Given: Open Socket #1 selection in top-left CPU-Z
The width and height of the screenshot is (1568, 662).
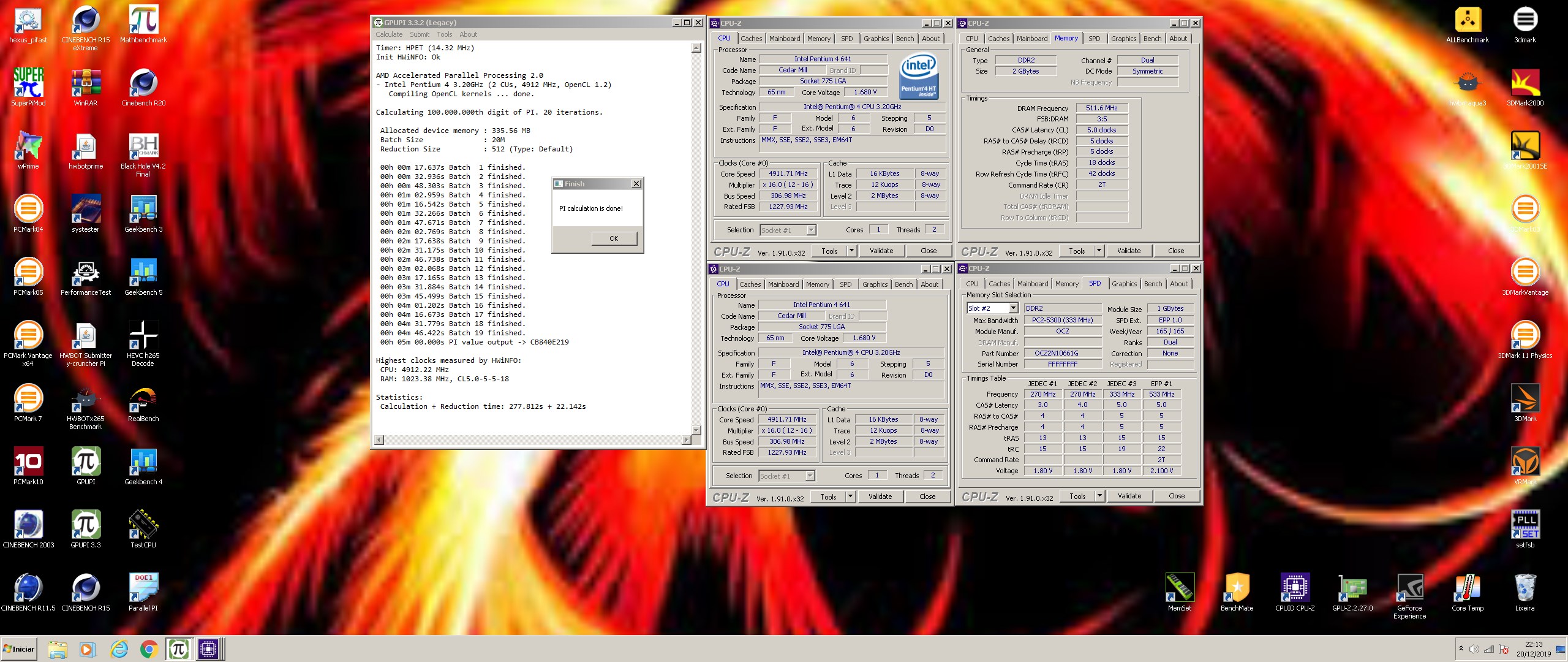Looking at the screenshot, I should pos(788,230).
